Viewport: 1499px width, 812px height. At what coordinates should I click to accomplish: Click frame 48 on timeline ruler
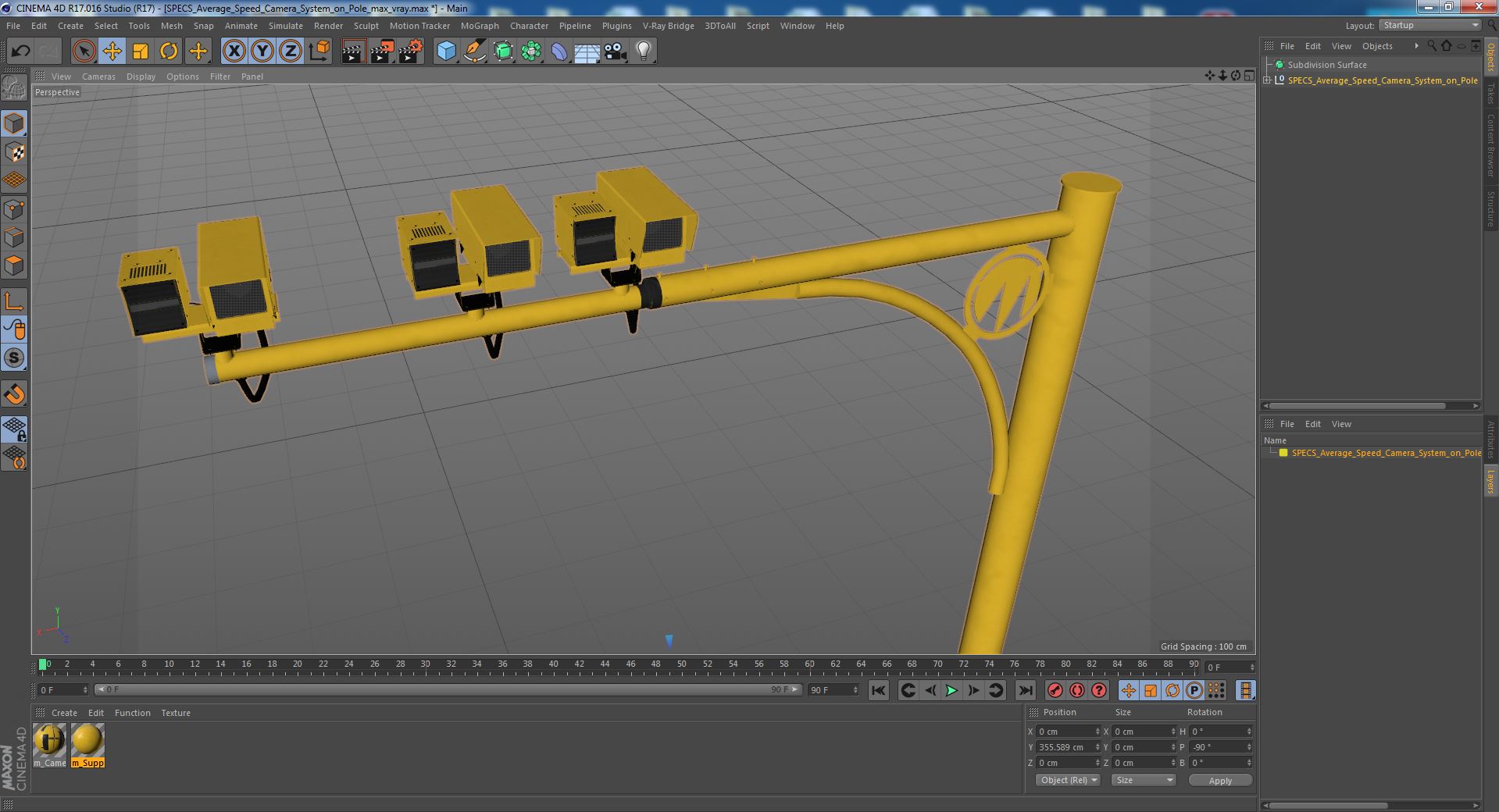point(656,665)
